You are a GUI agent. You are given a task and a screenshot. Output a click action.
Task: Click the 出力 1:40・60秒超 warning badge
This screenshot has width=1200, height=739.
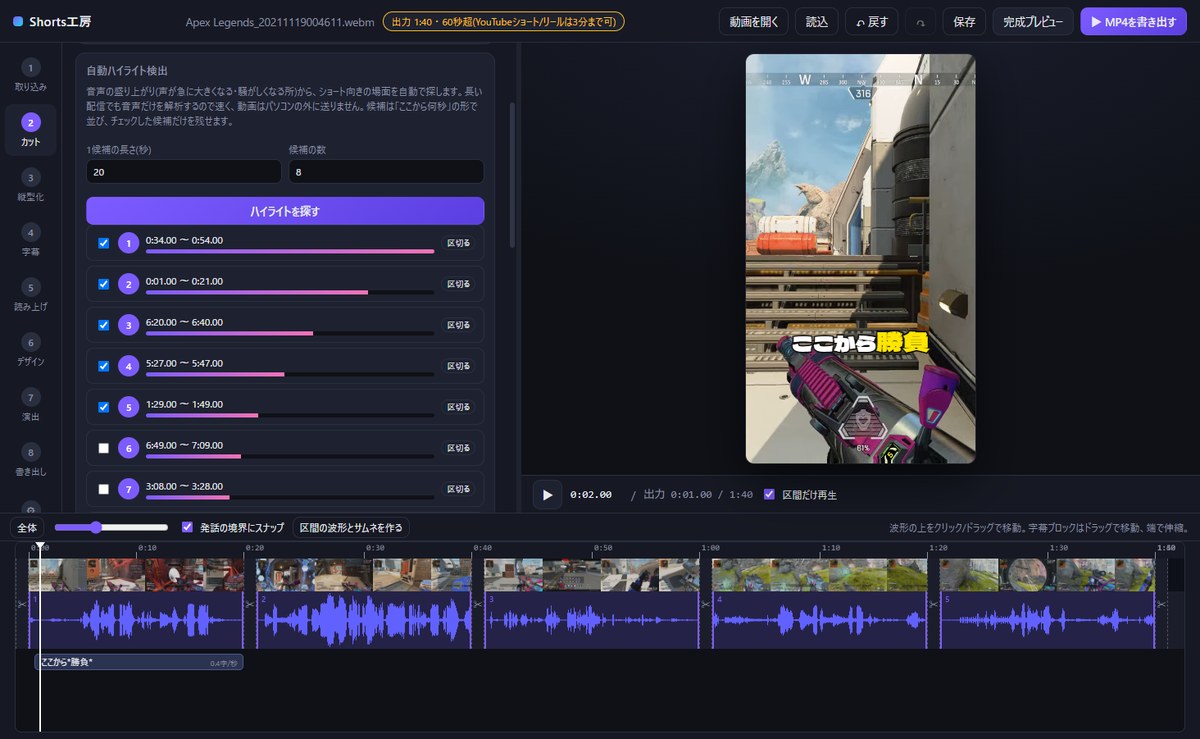tap(503, 21)
